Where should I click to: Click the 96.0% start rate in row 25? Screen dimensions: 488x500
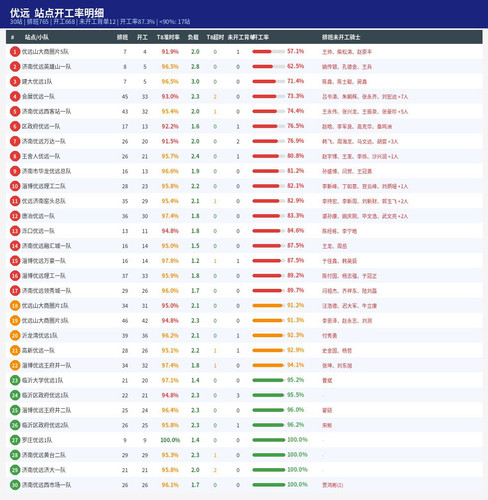coord(295,410)
